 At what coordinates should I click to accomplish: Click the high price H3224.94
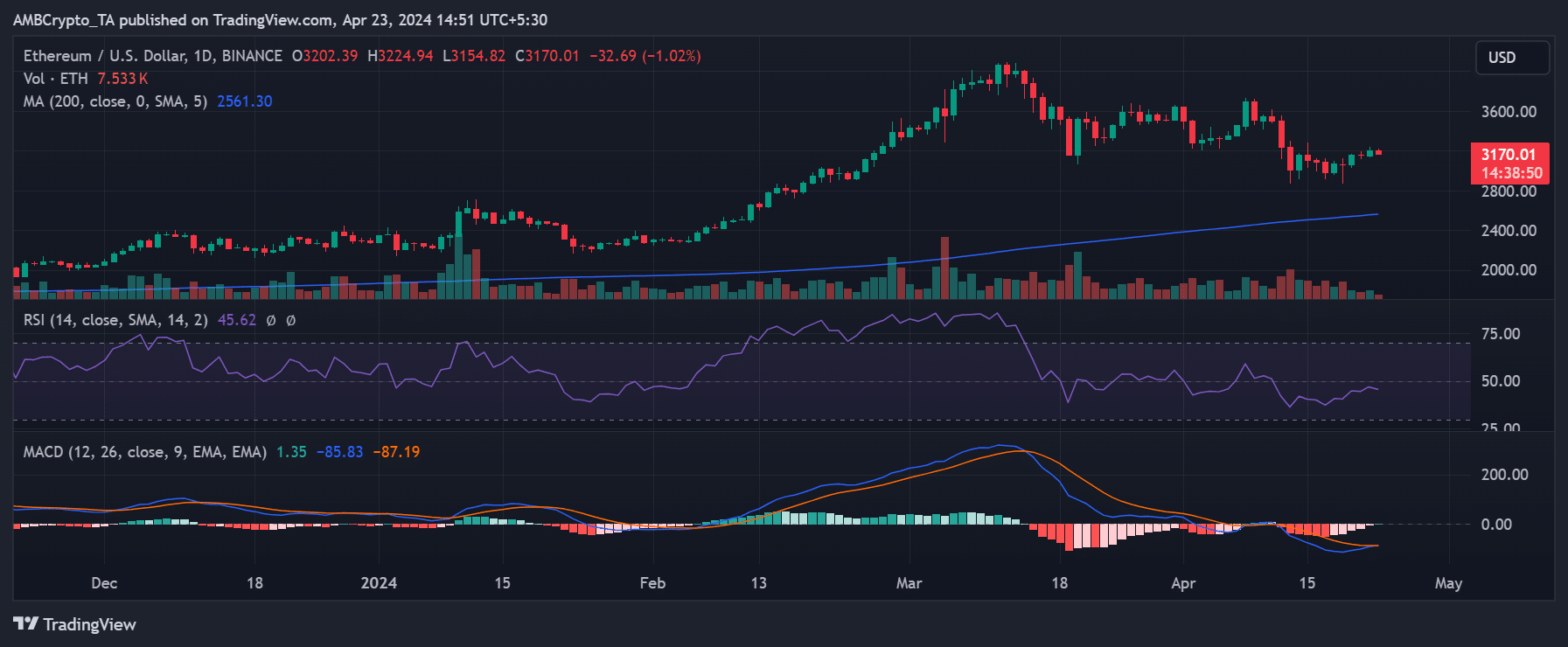pyautogui.click(x=401, y=56)
